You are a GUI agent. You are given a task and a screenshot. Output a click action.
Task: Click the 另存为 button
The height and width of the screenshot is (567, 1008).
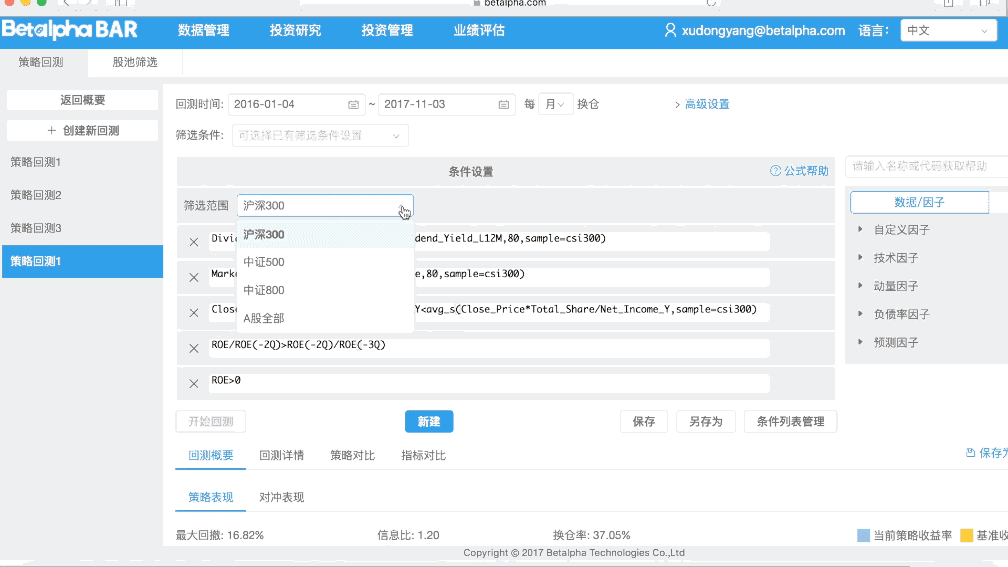(x=706, y=422)
